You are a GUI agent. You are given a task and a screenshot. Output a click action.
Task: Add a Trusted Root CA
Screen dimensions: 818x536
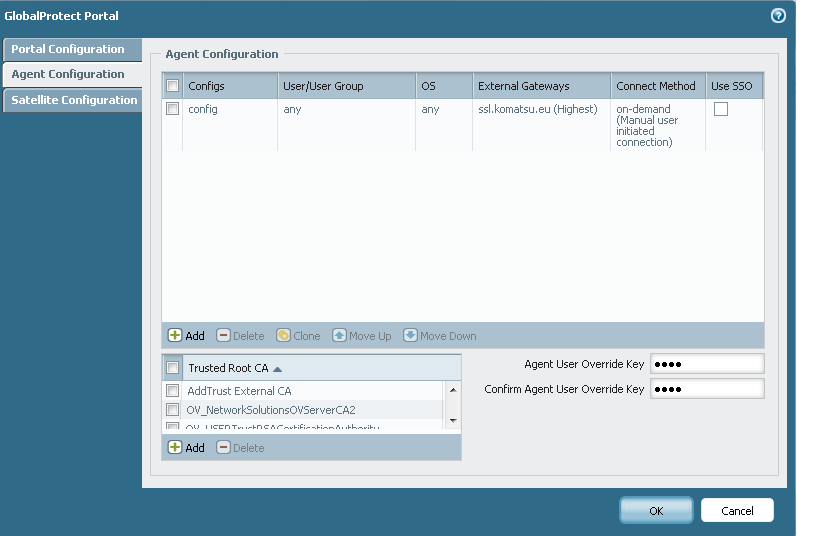[186, 447]
